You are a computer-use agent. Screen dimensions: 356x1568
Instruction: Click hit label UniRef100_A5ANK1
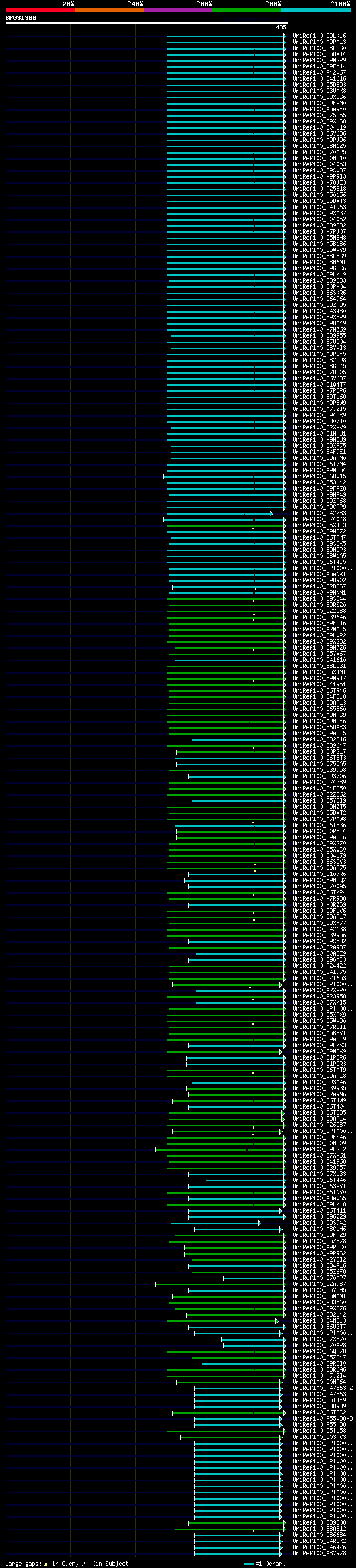point(319,575)
